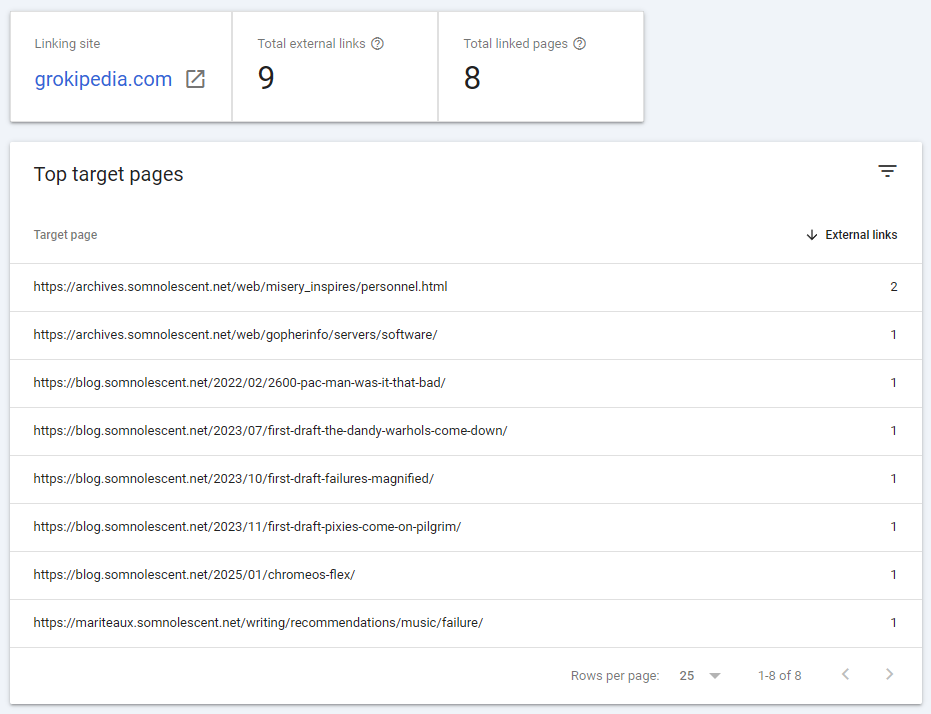931x714 pixels.
Task: Click help icon next to Total linked pages
Action: [x=579, y=44]
